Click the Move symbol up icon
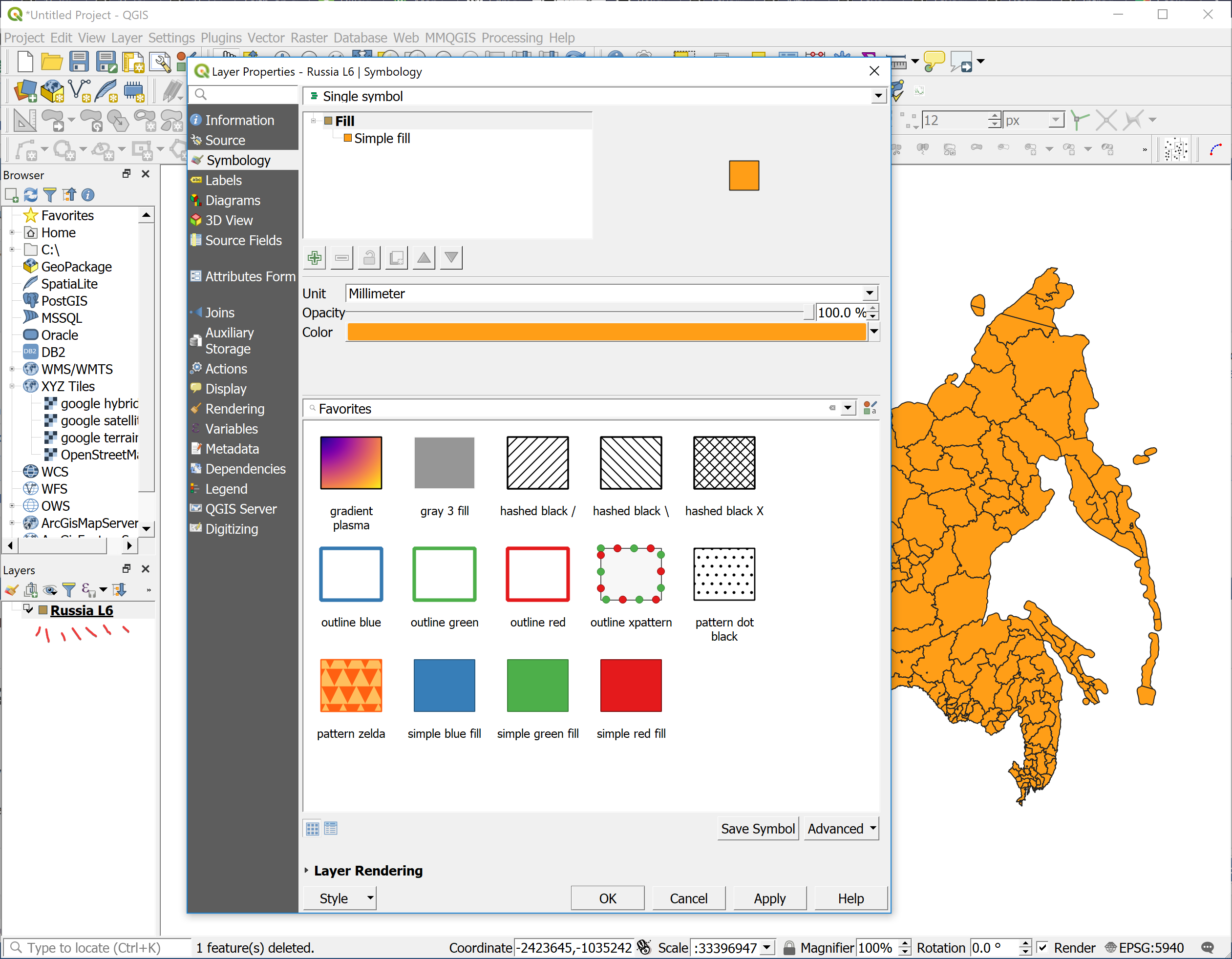This screenshot has height=959, width=1232. pyautogui.click(x=424, y=258)
